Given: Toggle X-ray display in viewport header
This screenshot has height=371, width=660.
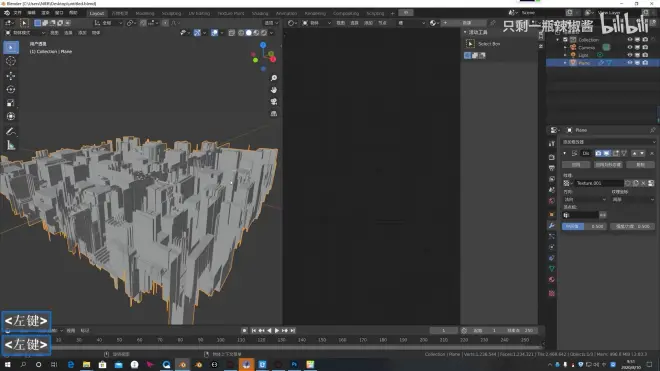Looking at the screenshot, I should tap(232, 32).
